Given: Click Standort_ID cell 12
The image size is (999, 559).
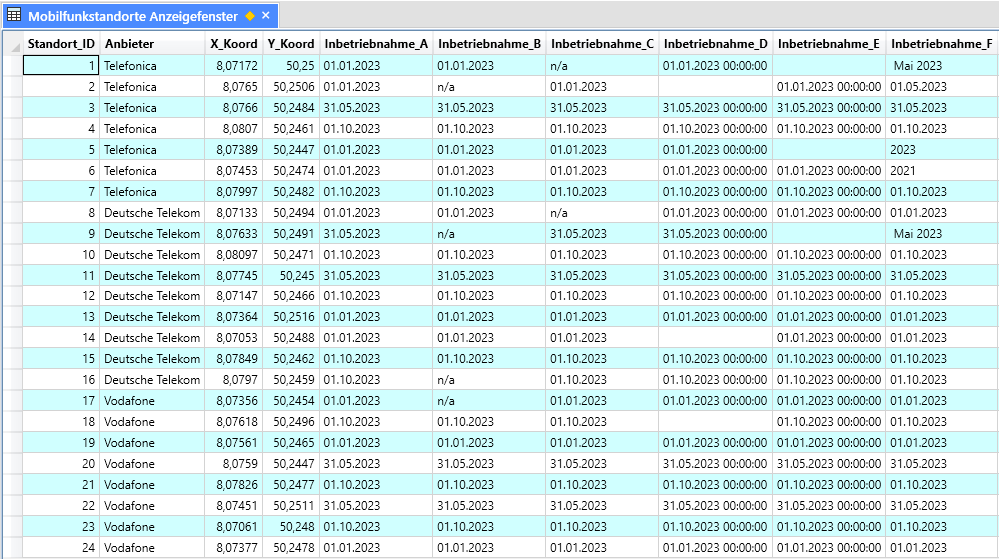Looking at the screenshot, I should point(61,295).
